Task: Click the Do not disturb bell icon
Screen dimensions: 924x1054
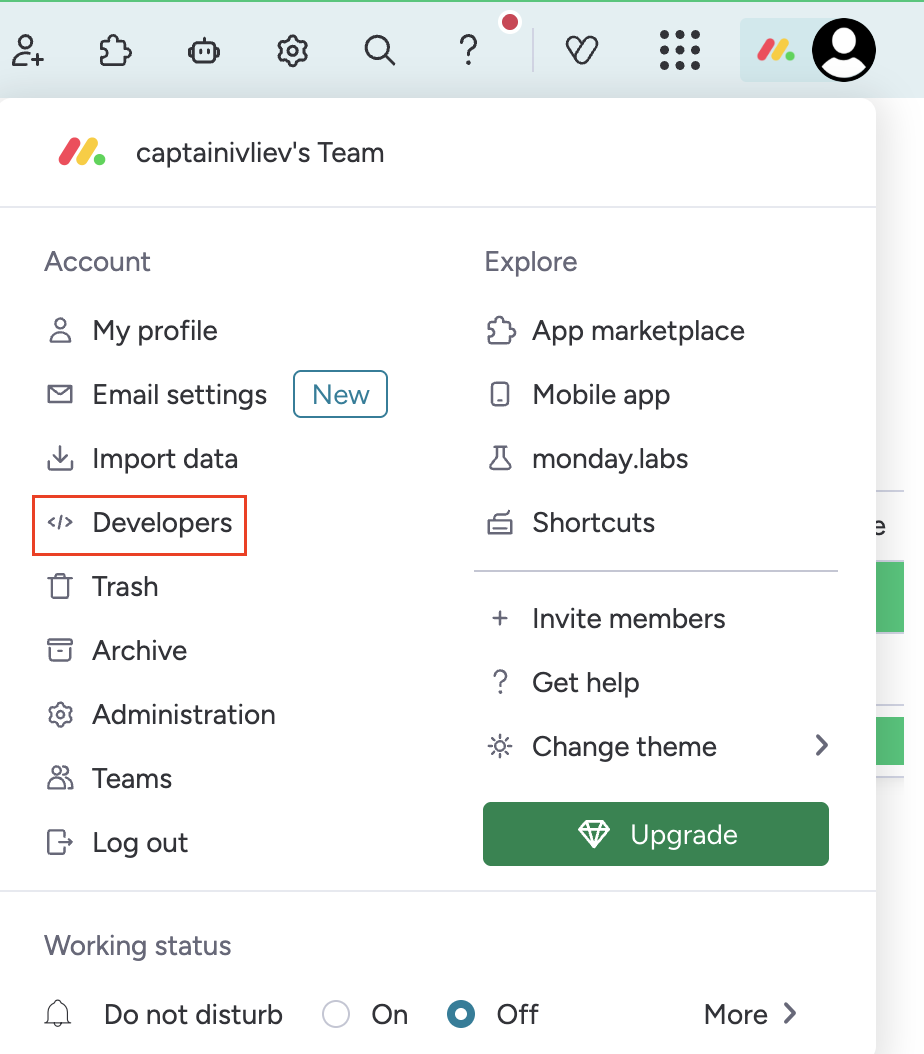Action: pyautogui.click(x=58, y=1014)
